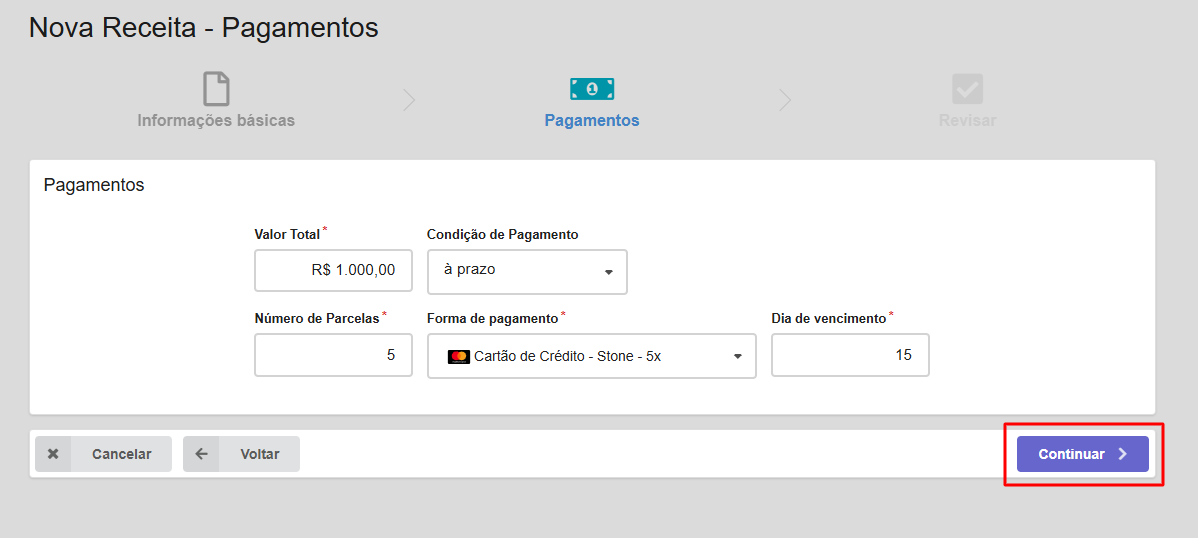1198x538 pixels.
Task: Click the document icon above Informações básicas
Action: (216, 89)
